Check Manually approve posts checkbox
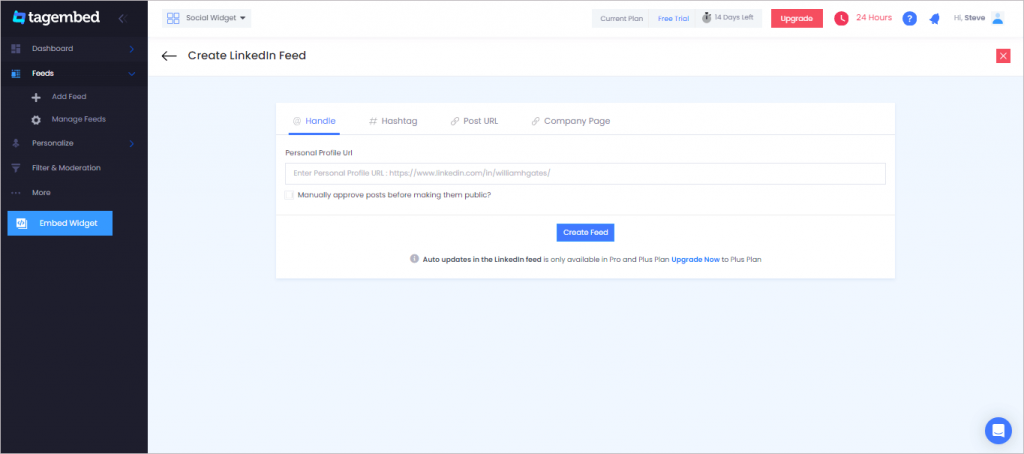This screenshot has width=1024, height=454. pos(289,195)
